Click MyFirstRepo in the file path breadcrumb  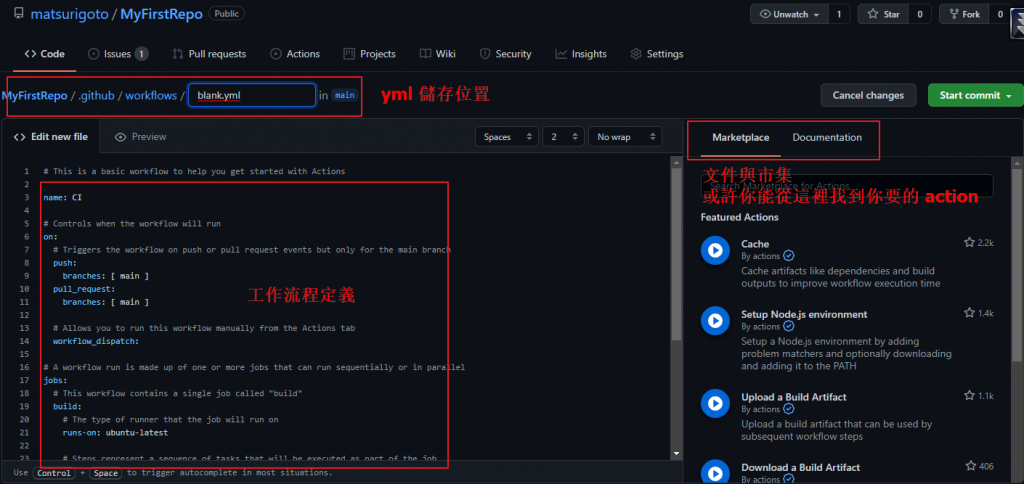pos(34,95)
